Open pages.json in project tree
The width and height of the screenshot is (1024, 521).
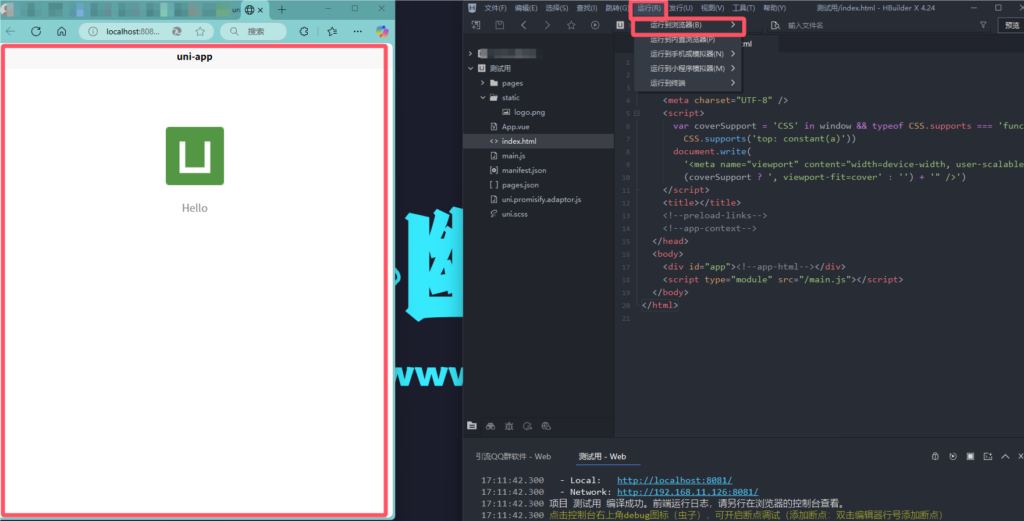520,185
